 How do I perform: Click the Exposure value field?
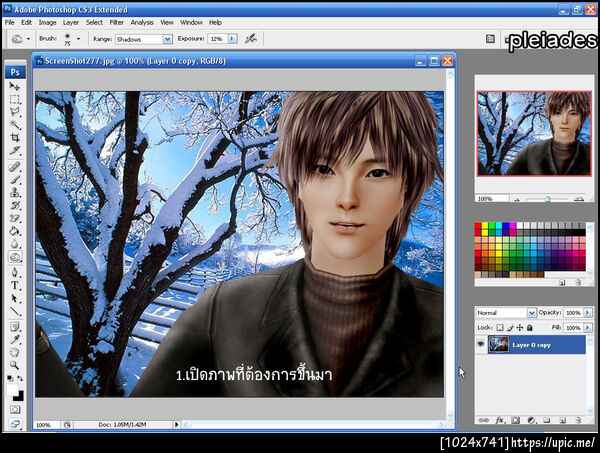click(217, 39)
